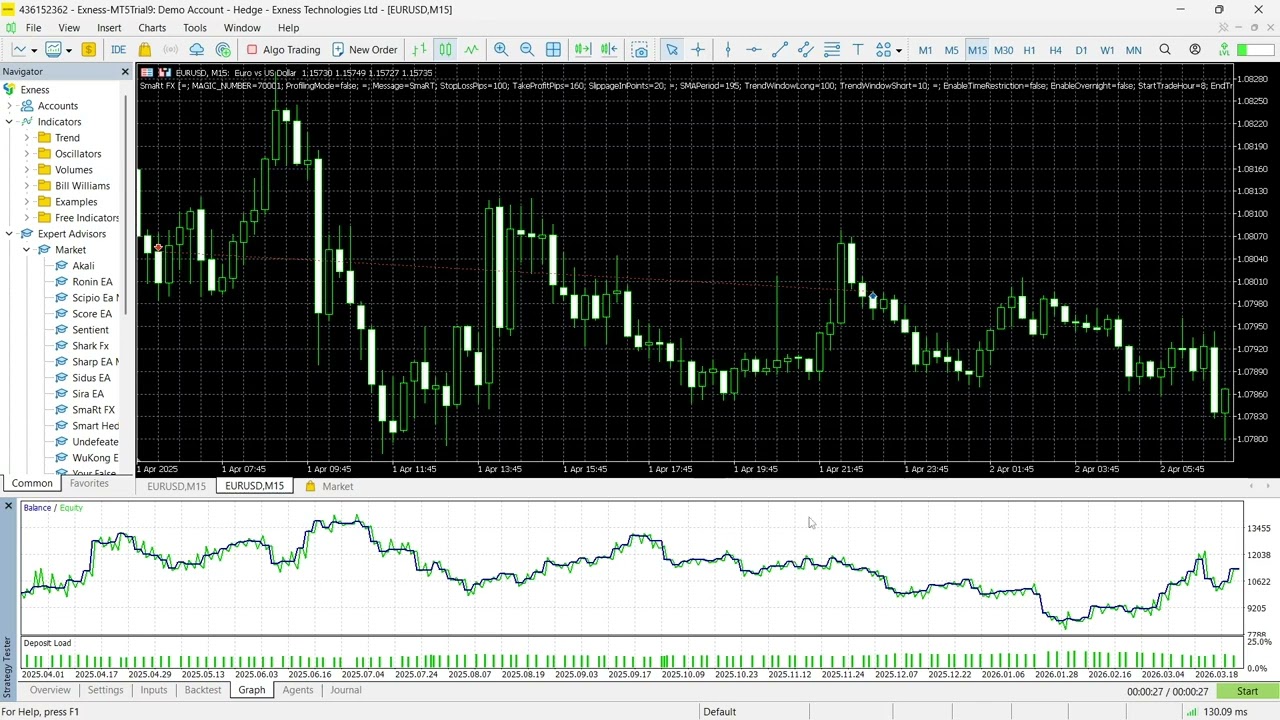Open the IDE MetaEditor

(x=118, y=50)
